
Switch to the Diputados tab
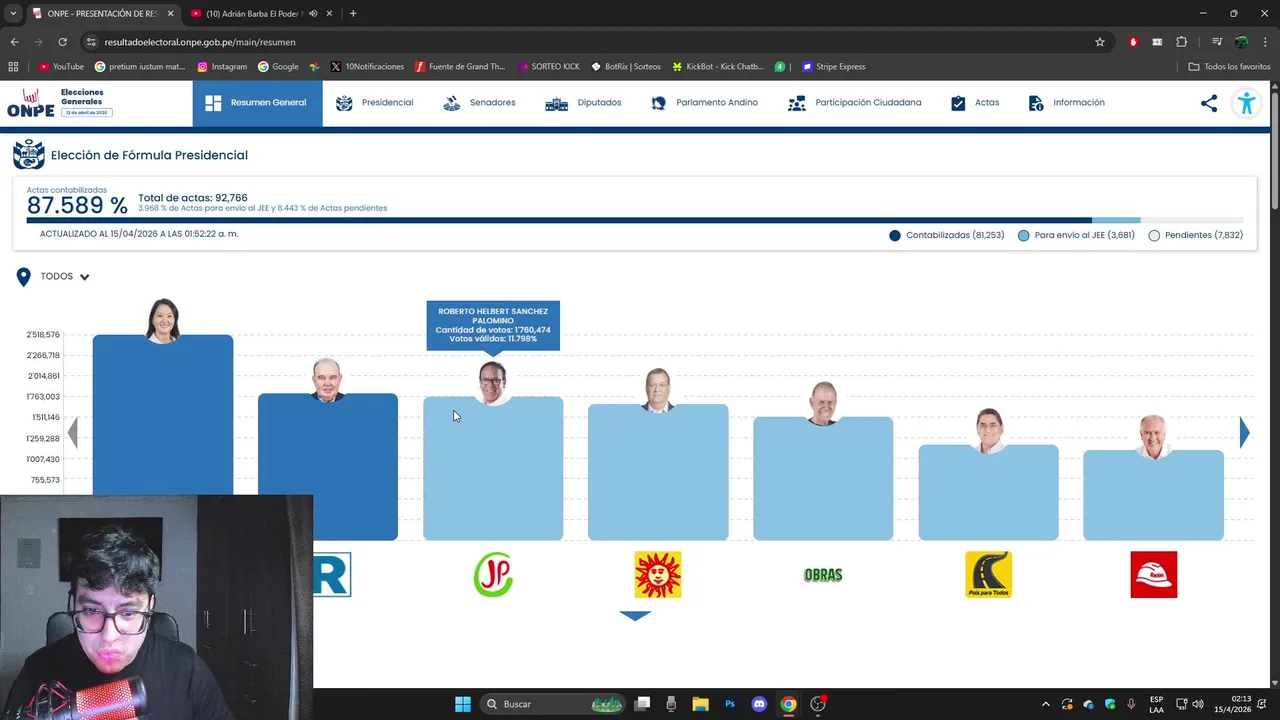(583, 103)
